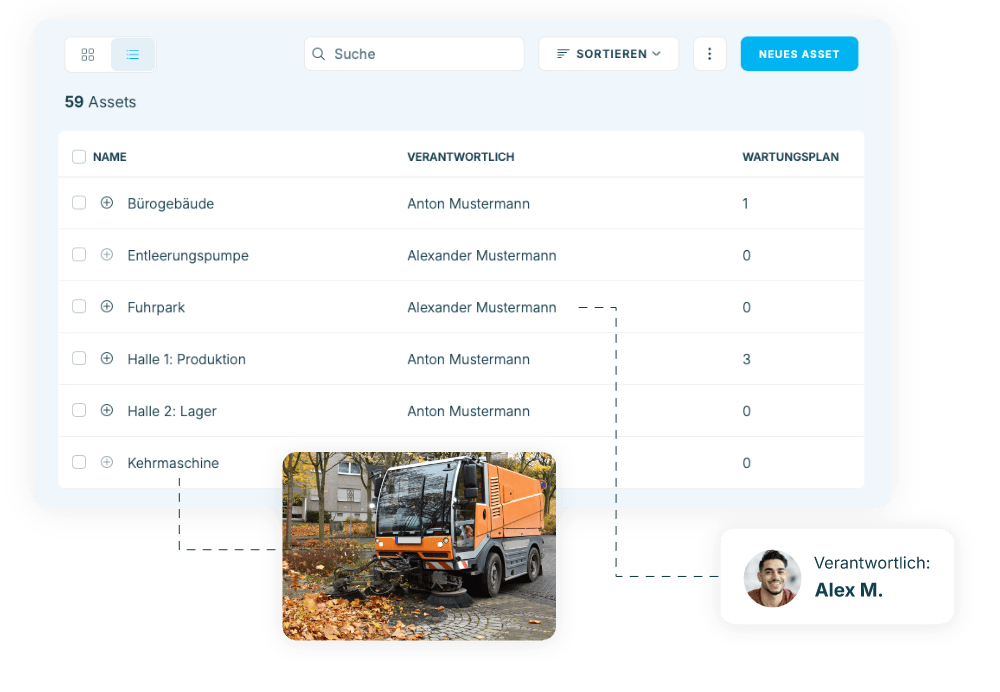The width and height of the screenshot is (1000, 692).
Task: Select all assets with header checkbox
Action: [x=79, y=157]
